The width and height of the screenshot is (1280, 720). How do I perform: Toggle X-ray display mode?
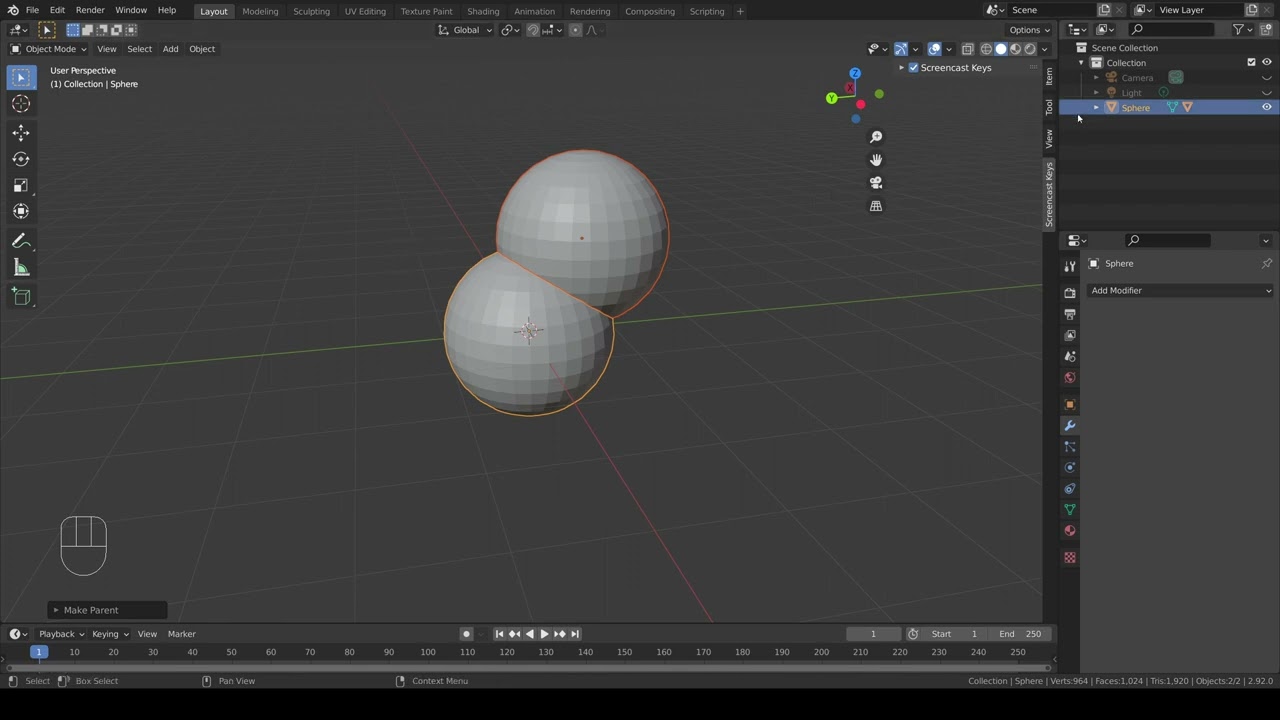point(967,49)
